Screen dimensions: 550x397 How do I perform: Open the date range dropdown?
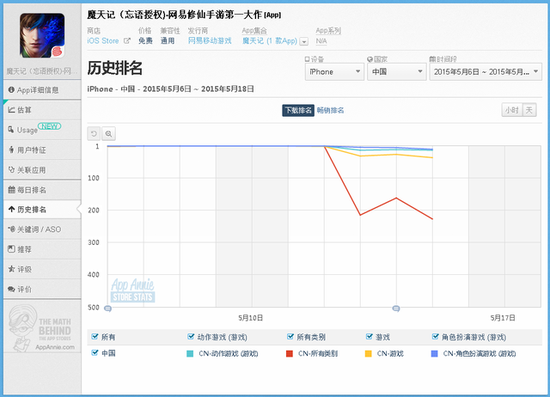click(x=485, y=72)
